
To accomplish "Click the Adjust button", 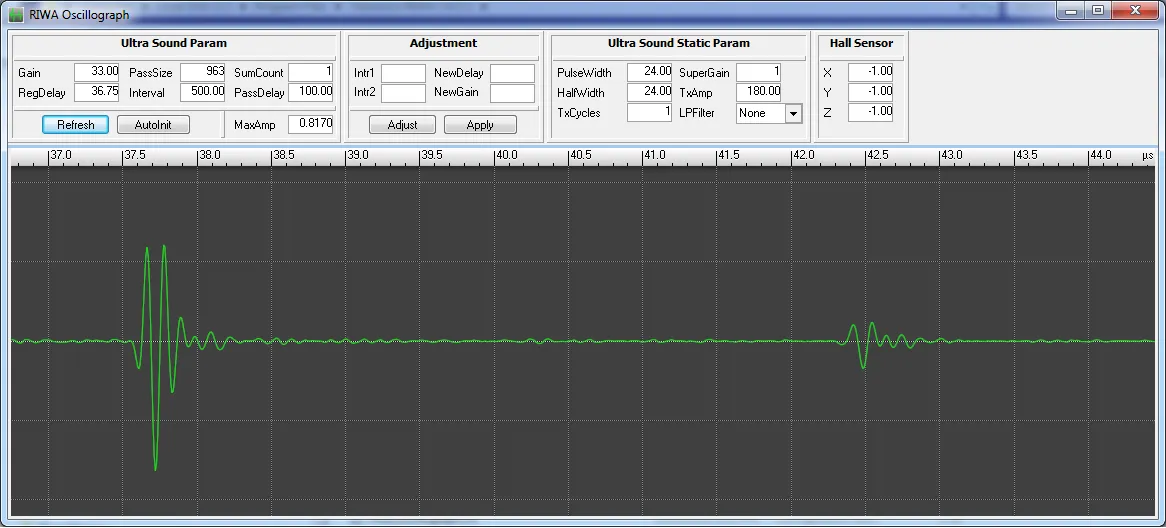I will pos(402,124).
